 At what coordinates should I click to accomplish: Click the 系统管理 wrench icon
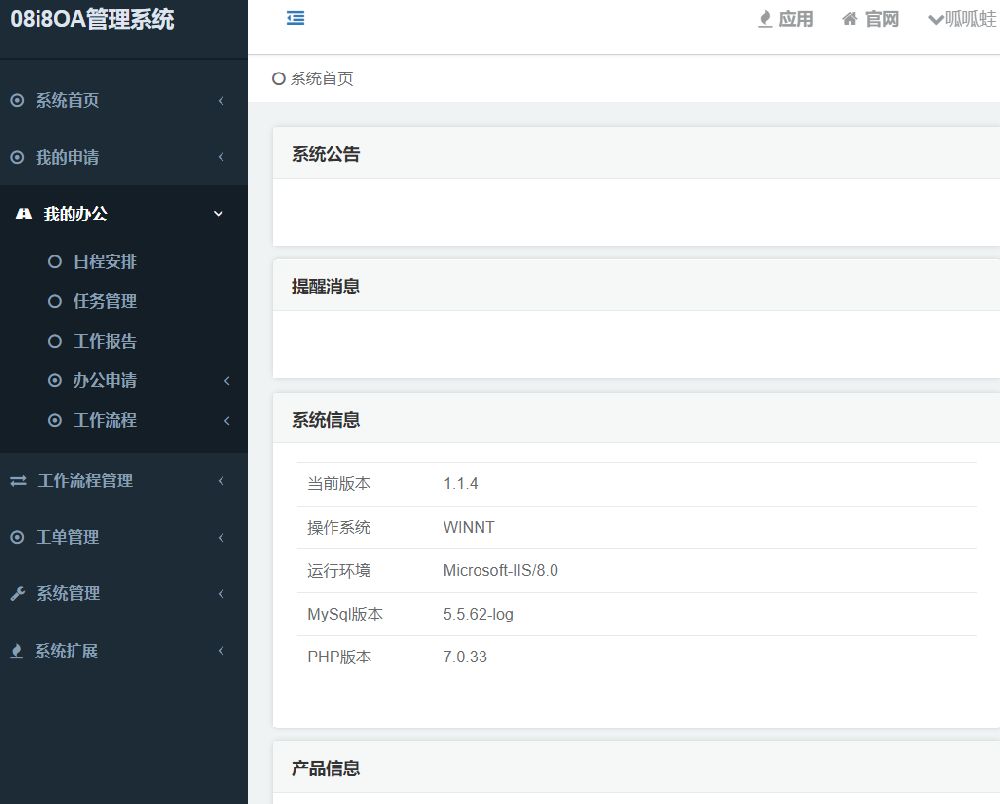click(15, 593)
